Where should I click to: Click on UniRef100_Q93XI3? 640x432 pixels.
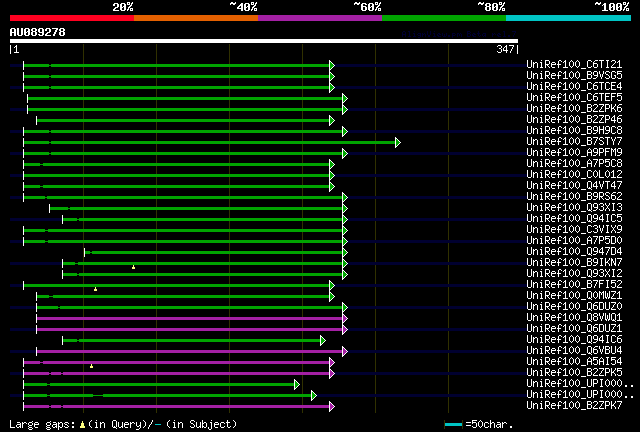pyautogui.click(x=574, y=207)
